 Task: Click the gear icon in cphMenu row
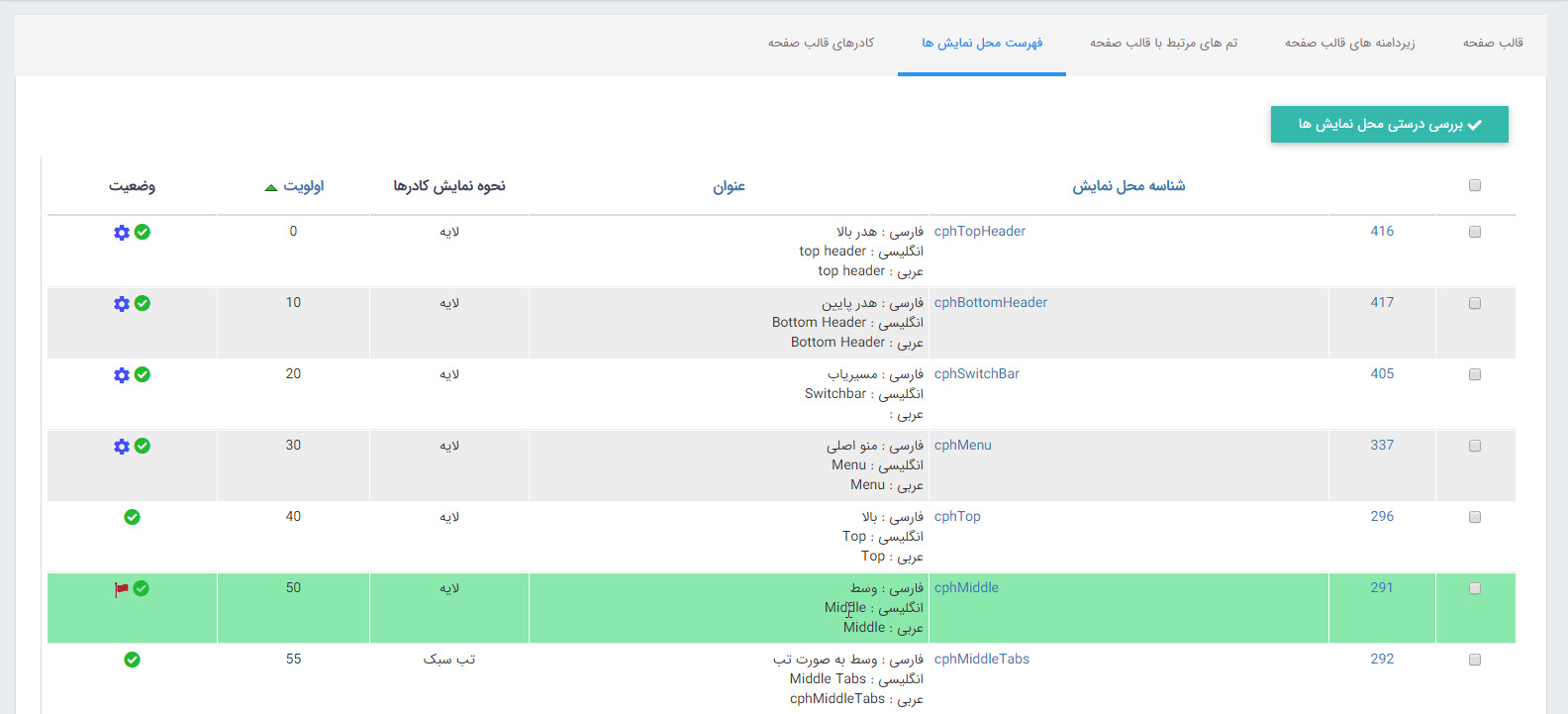(x=122, y=446)
